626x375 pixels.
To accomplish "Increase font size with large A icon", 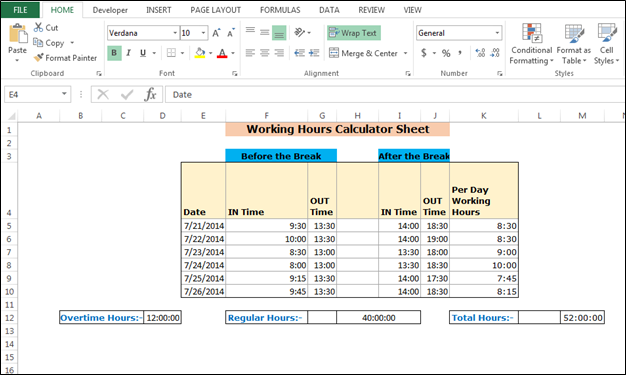I will (216, 33).
